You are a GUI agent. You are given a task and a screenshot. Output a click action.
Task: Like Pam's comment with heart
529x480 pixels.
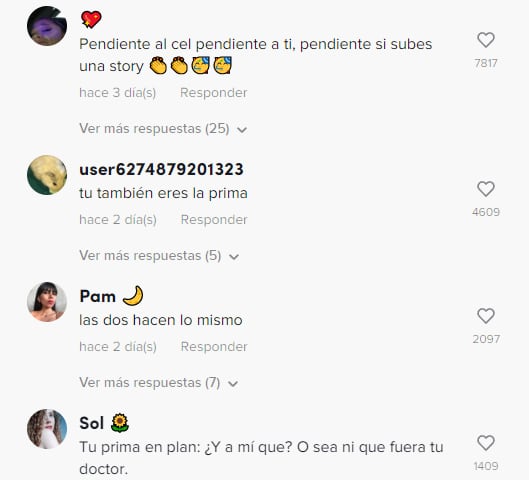click(x=486, y=316)
